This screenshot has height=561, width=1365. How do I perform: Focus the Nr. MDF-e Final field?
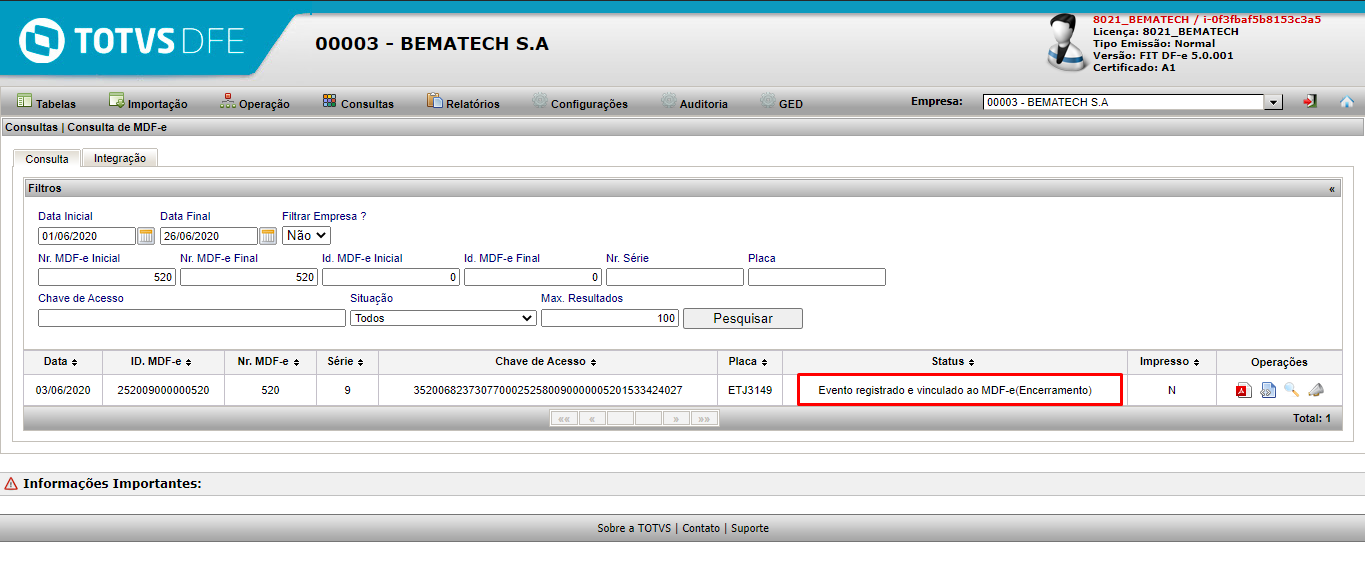pyautogui.click(x=249, y=277)
